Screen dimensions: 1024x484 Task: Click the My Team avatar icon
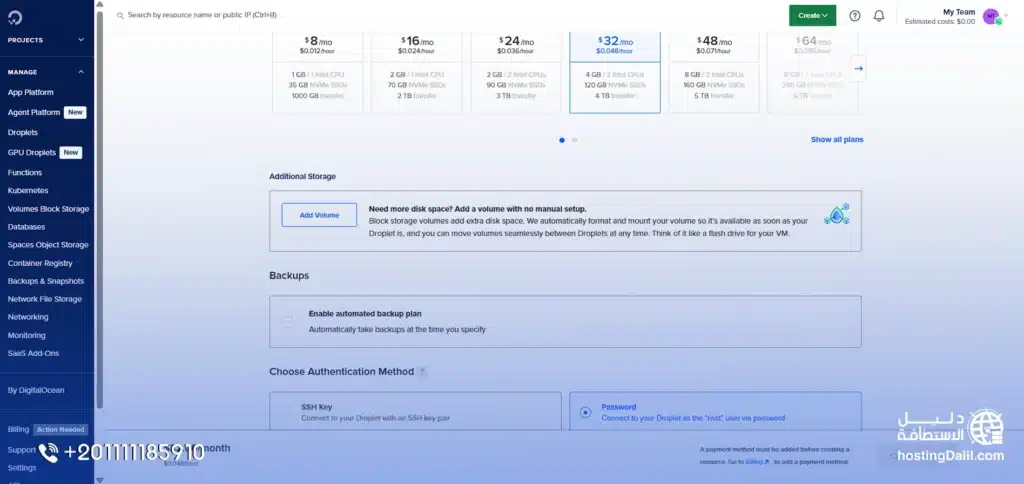coord(990,16)
